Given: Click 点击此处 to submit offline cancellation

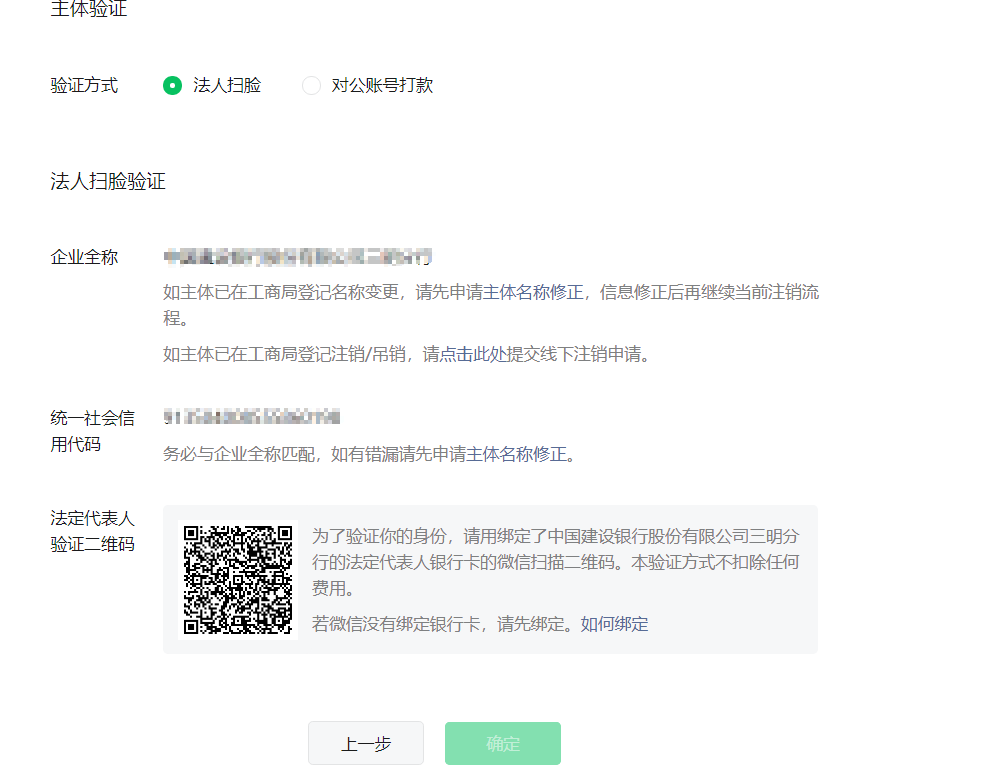Looking at the screenshot, I should pyautogui.click(x=473, y=354).
